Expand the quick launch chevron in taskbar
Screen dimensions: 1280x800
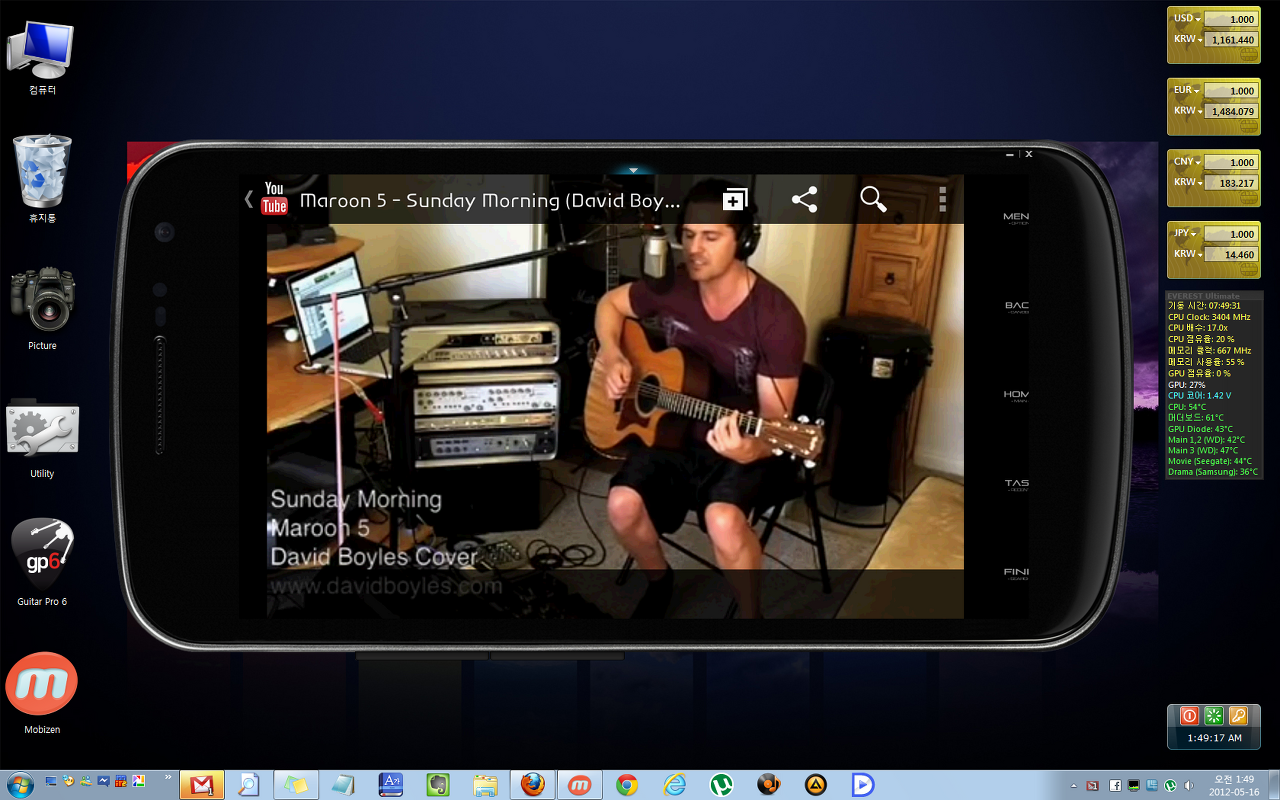pos(167,777)
